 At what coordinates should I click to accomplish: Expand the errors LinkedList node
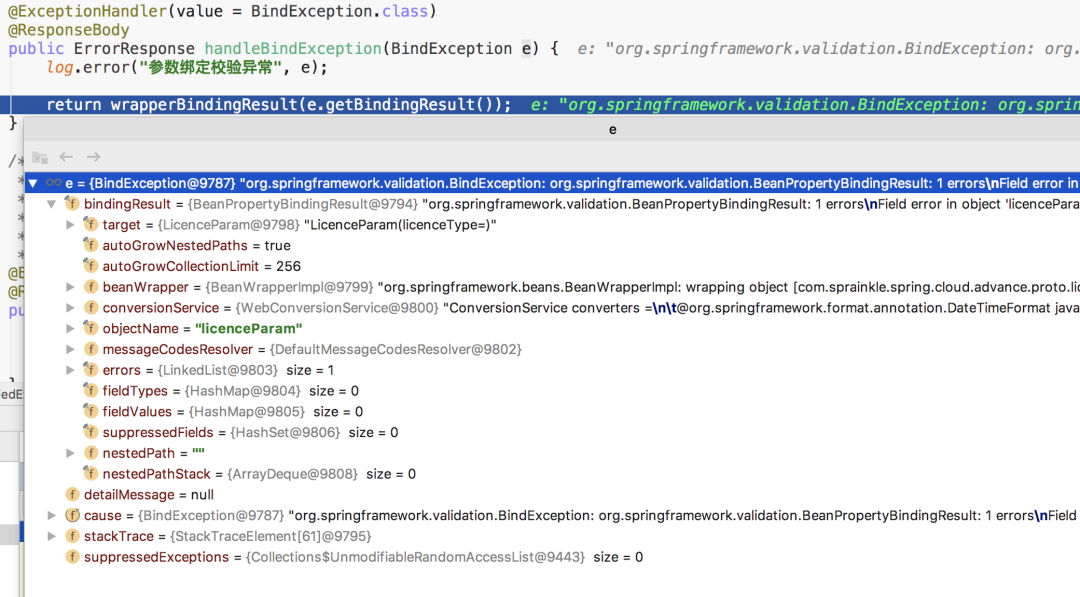point(70,370)
